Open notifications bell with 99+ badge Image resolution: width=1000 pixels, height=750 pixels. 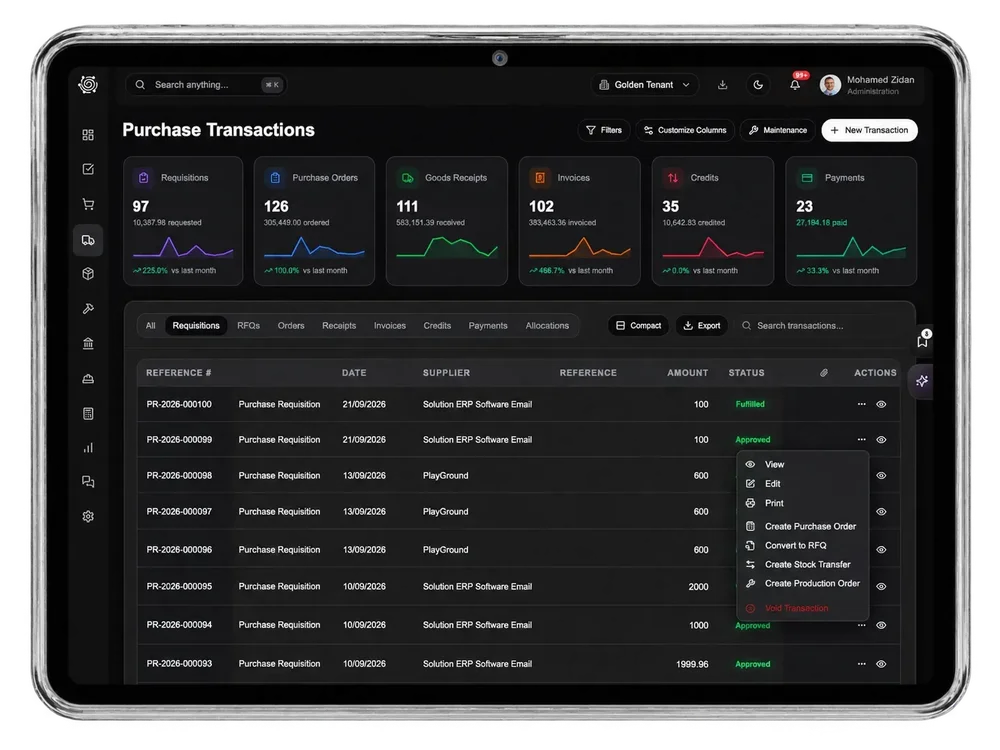[795, 84]
